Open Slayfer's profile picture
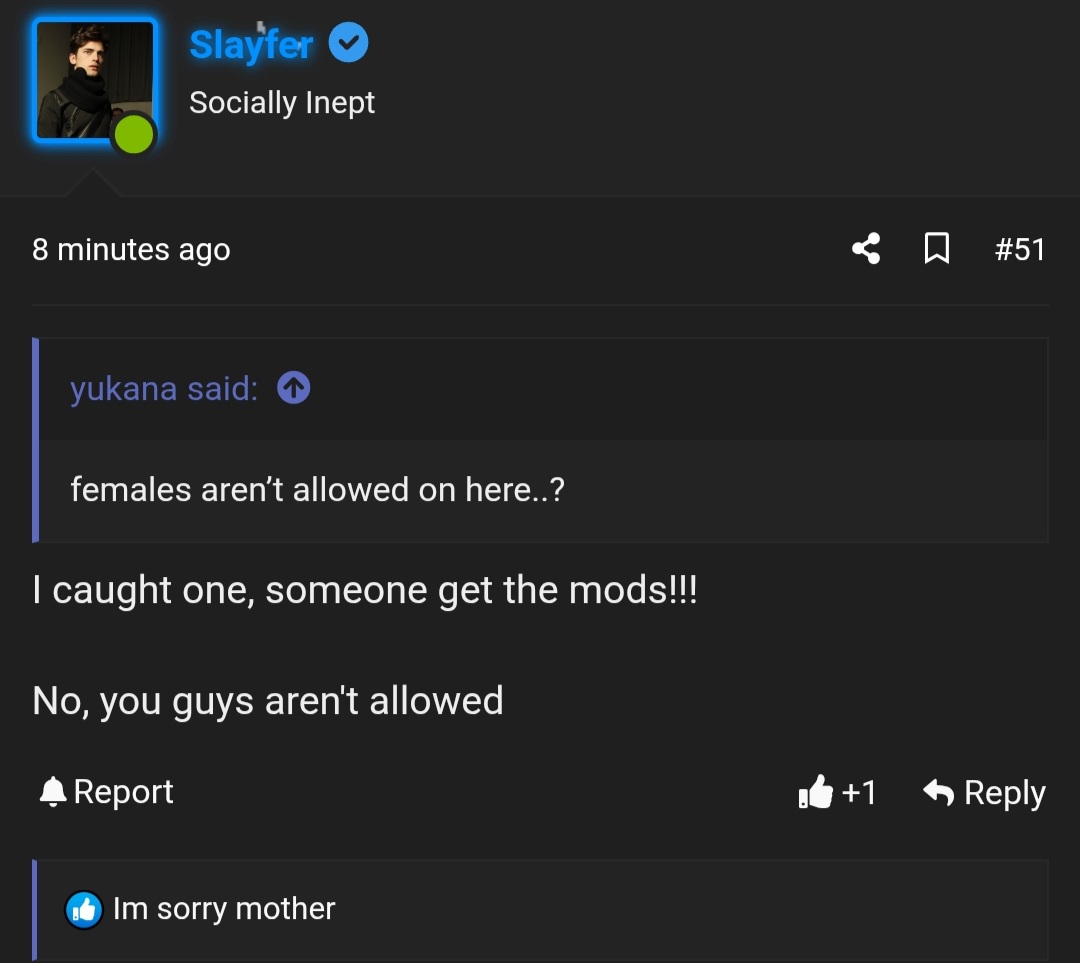The width and height of the screenshot is (1080, 963). point(94,80)
